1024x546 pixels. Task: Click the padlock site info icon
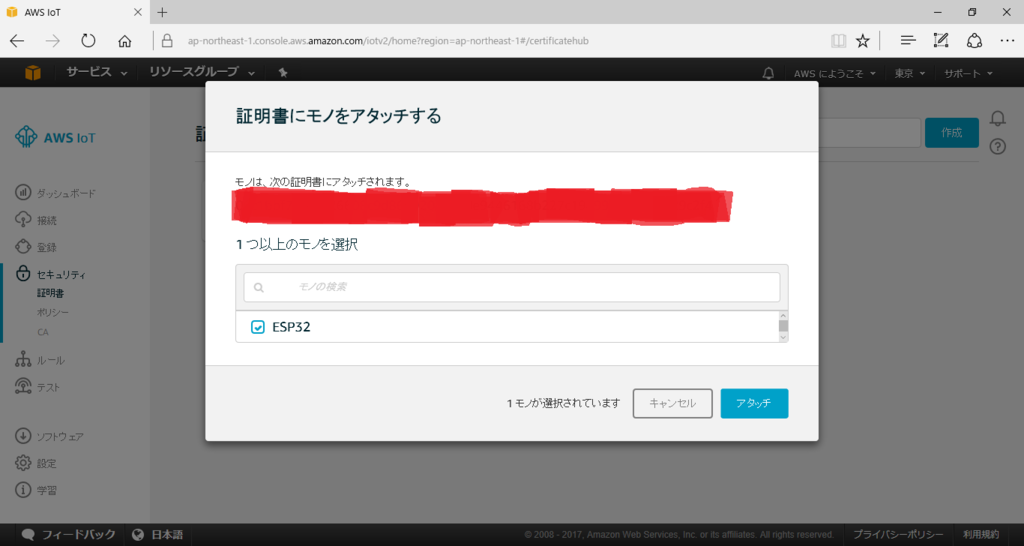(x=167, y=41)
